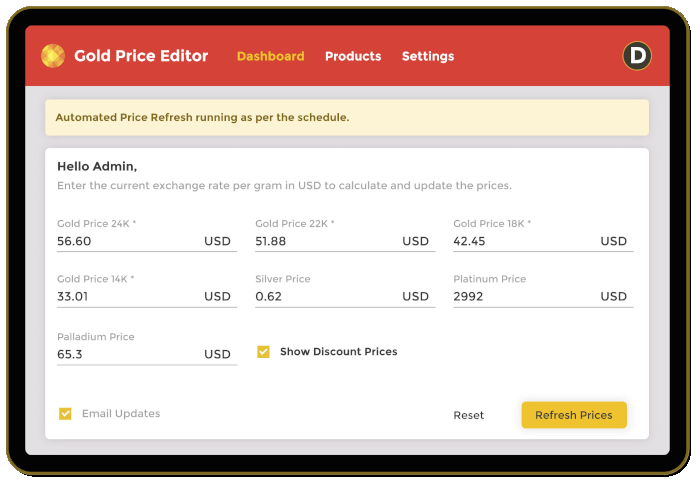
Task: Click the Email Updates label text
Action: (x=121, y=414)
